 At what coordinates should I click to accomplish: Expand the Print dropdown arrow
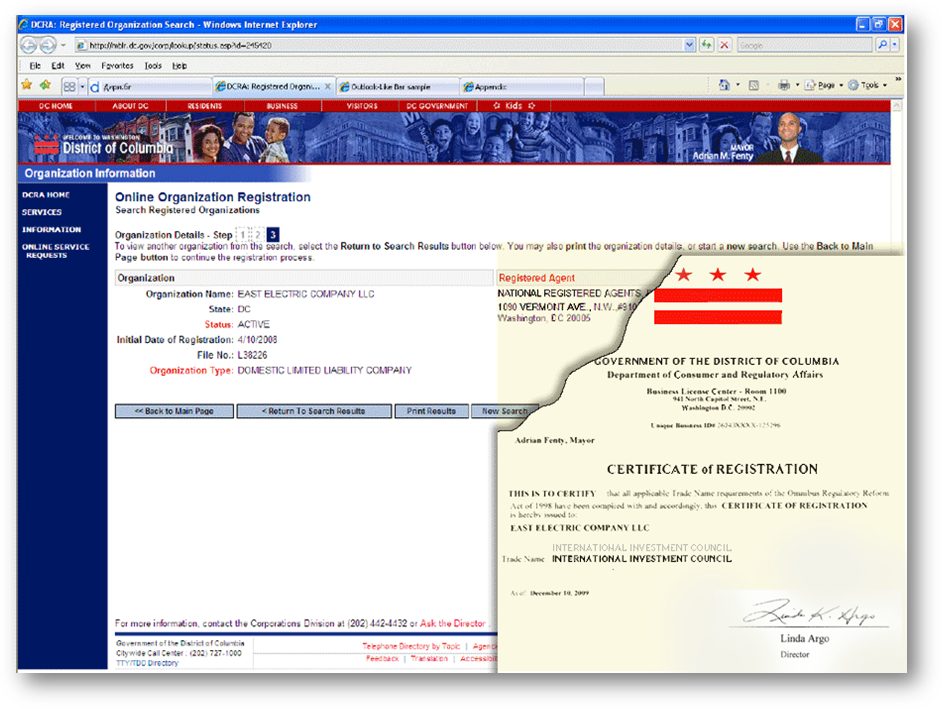(797, 85)
